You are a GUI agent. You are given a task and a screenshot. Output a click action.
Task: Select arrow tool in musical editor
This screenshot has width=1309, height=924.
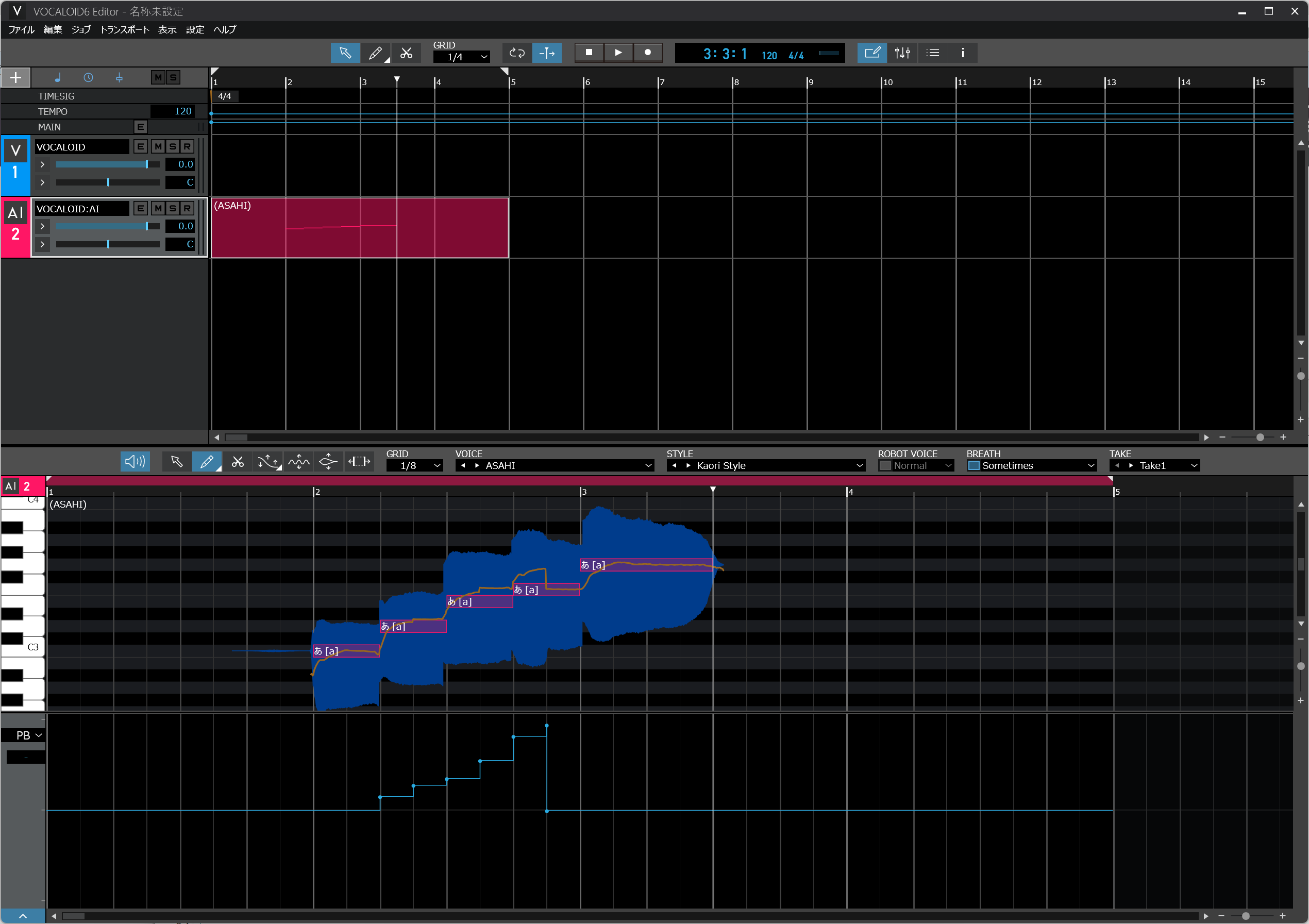[177, 462]
